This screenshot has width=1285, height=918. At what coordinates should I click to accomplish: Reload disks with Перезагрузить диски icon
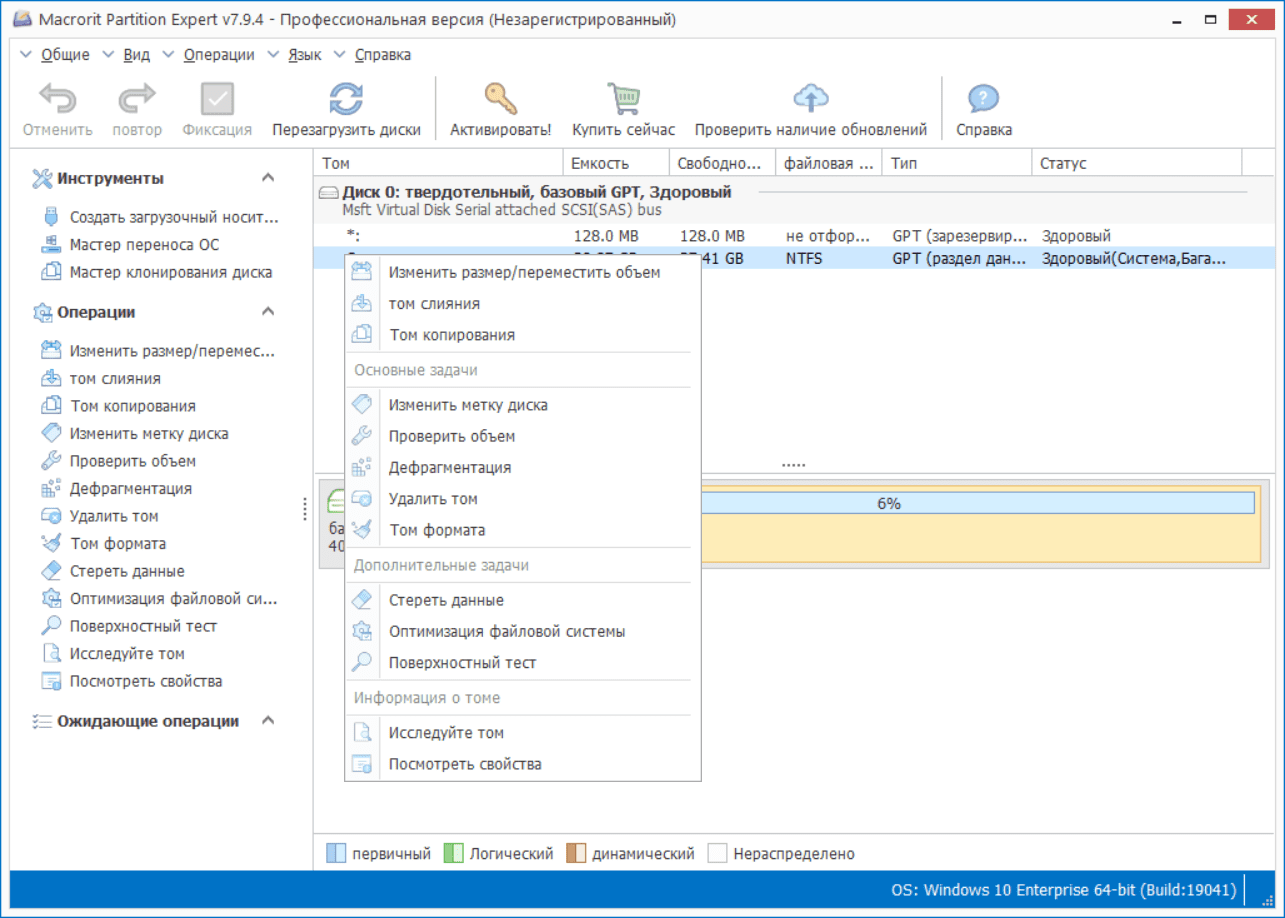(346, 99)
